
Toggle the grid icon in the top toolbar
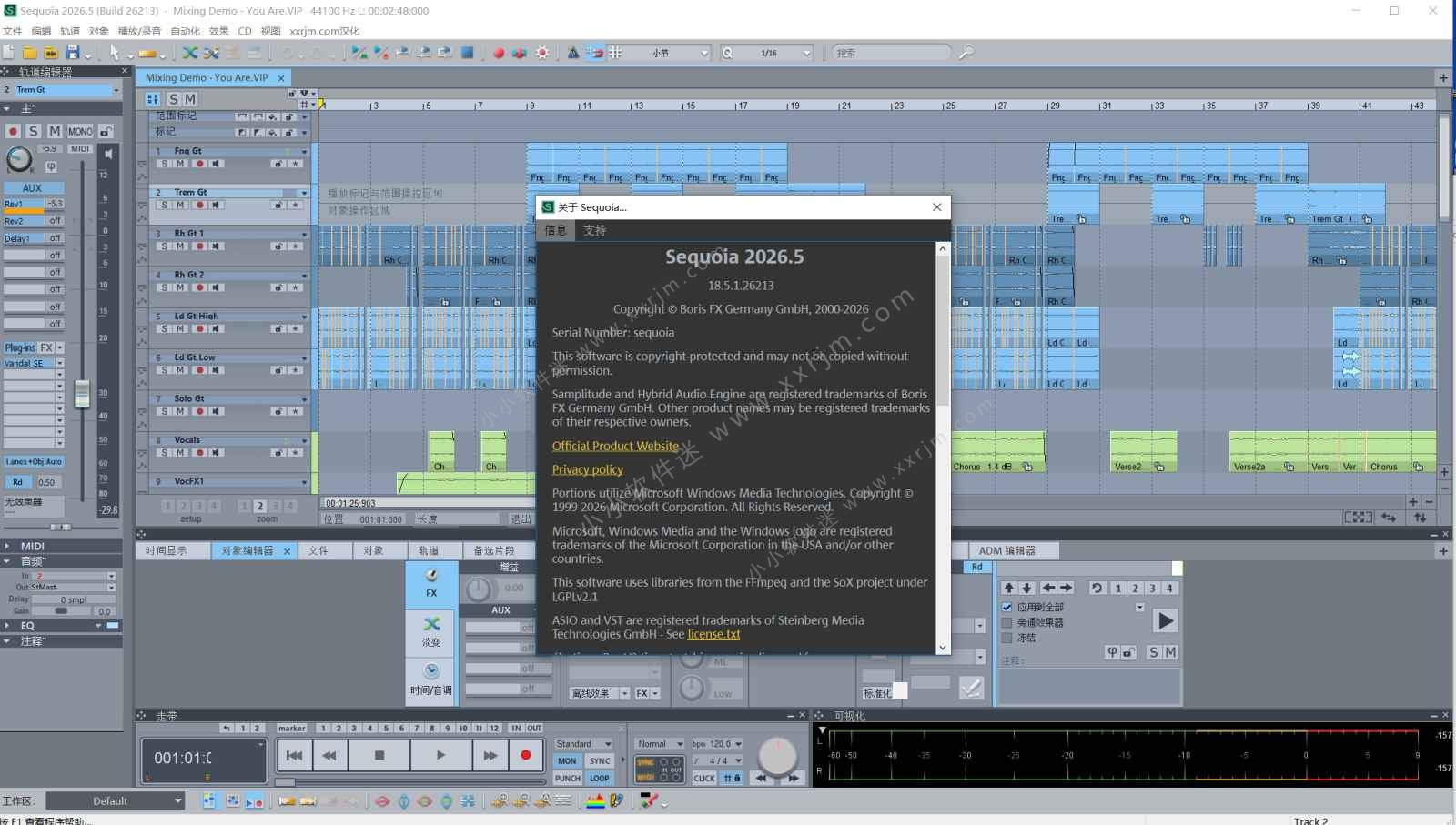click(x=616, y=53)
